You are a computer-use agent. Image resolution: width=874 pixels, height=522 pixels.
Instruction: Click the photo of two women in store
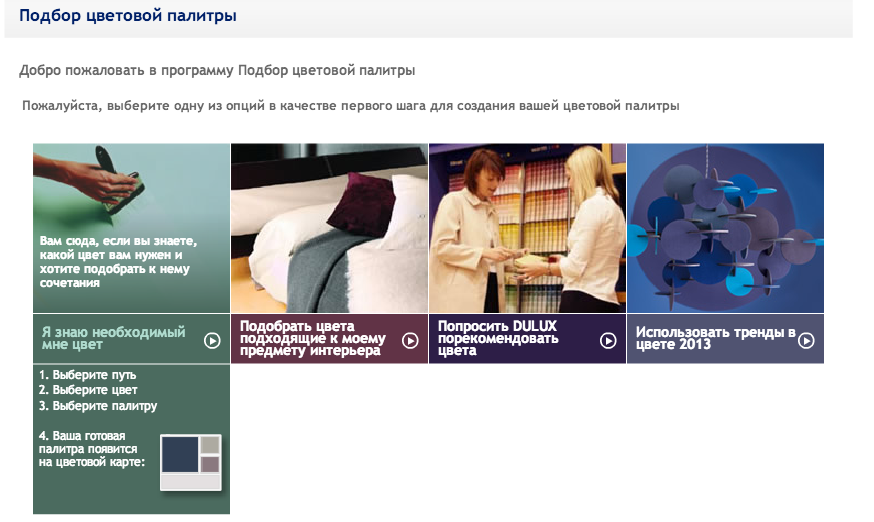coord(527,228)
